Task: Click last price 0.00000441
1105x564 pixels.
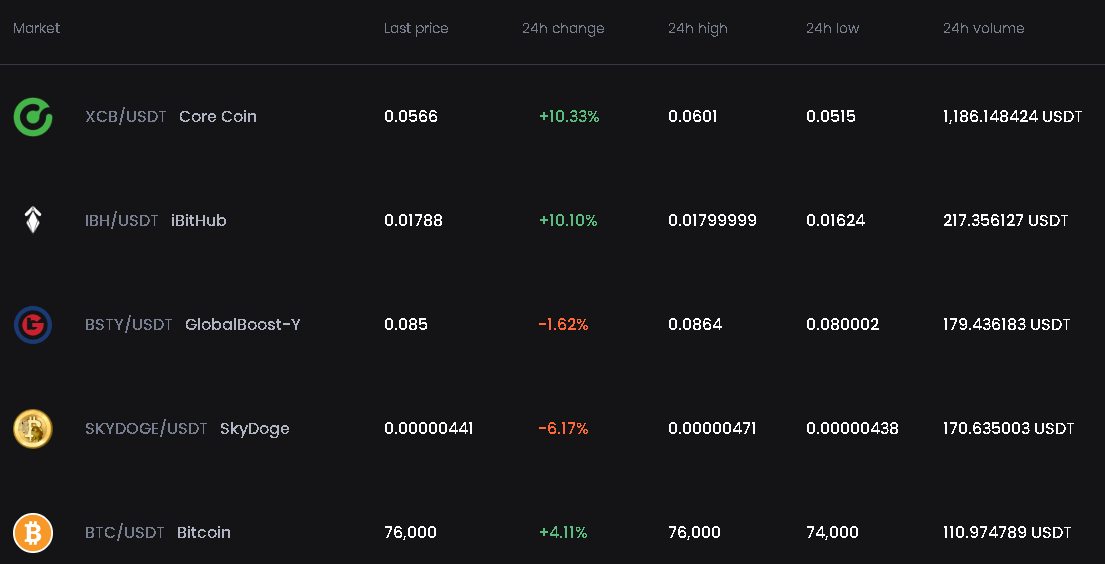Action: click(x=428, y=428)
